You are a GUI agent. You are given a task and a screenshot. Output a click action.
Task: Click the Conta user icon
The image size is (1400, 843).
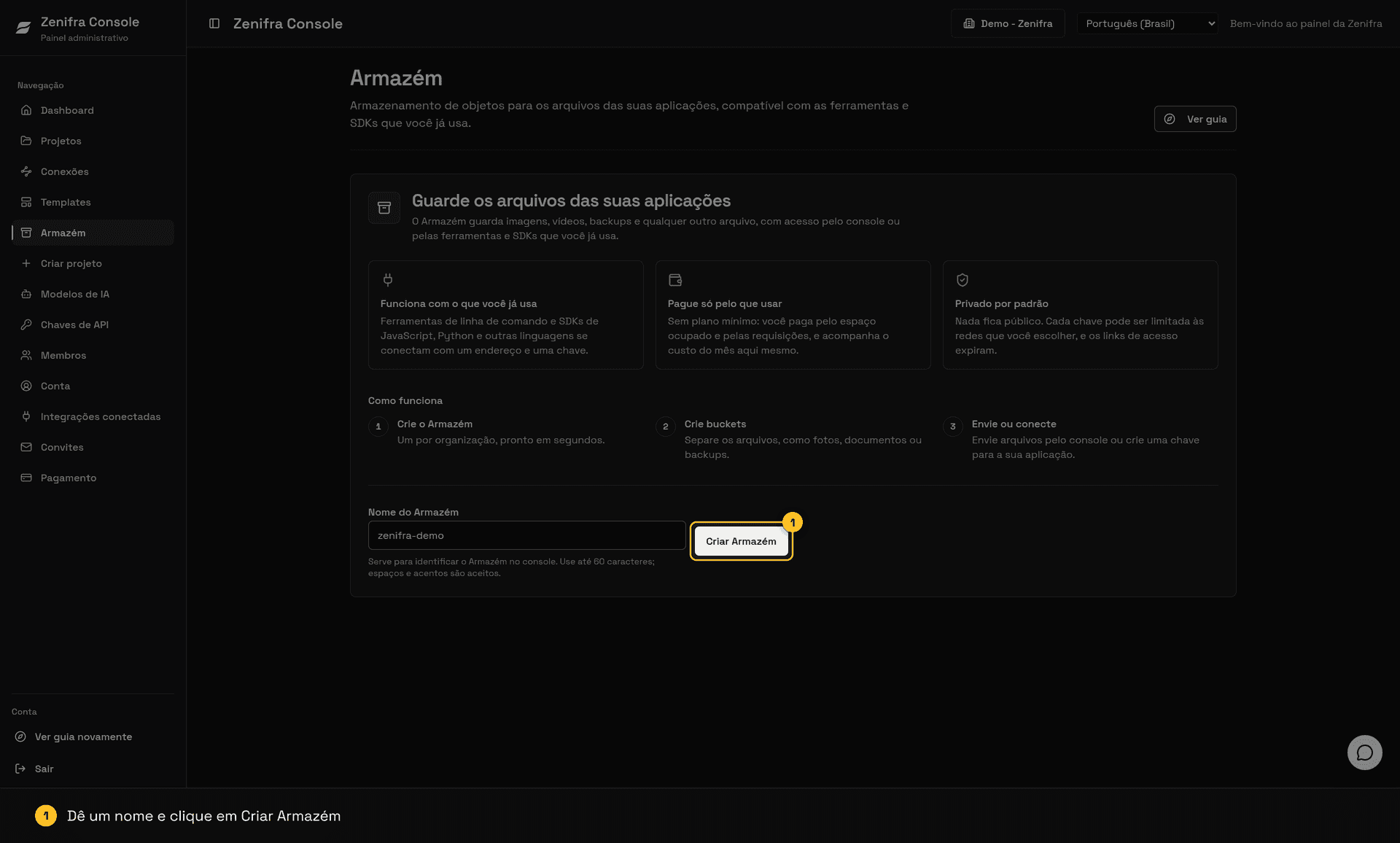tap(26, 386)
